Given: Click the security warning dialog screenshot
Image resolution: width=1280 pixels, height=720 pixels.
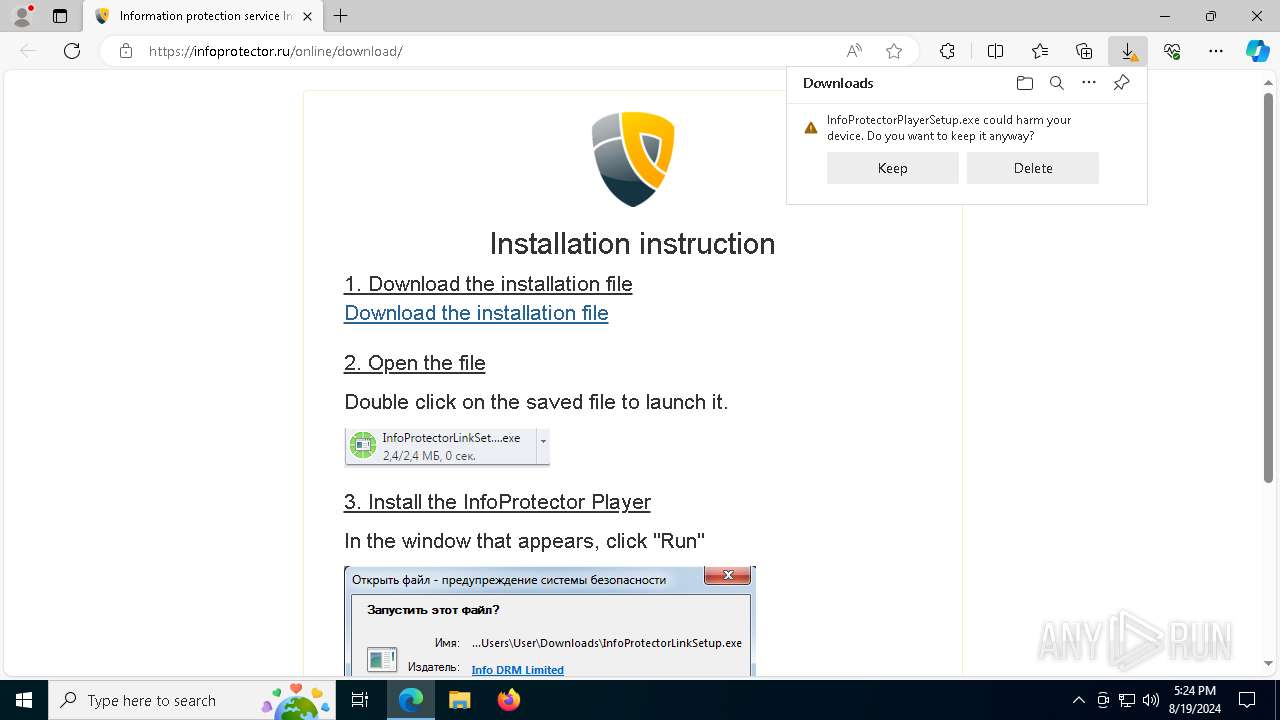Looking at the screenshot, I should tap(550, 621).
